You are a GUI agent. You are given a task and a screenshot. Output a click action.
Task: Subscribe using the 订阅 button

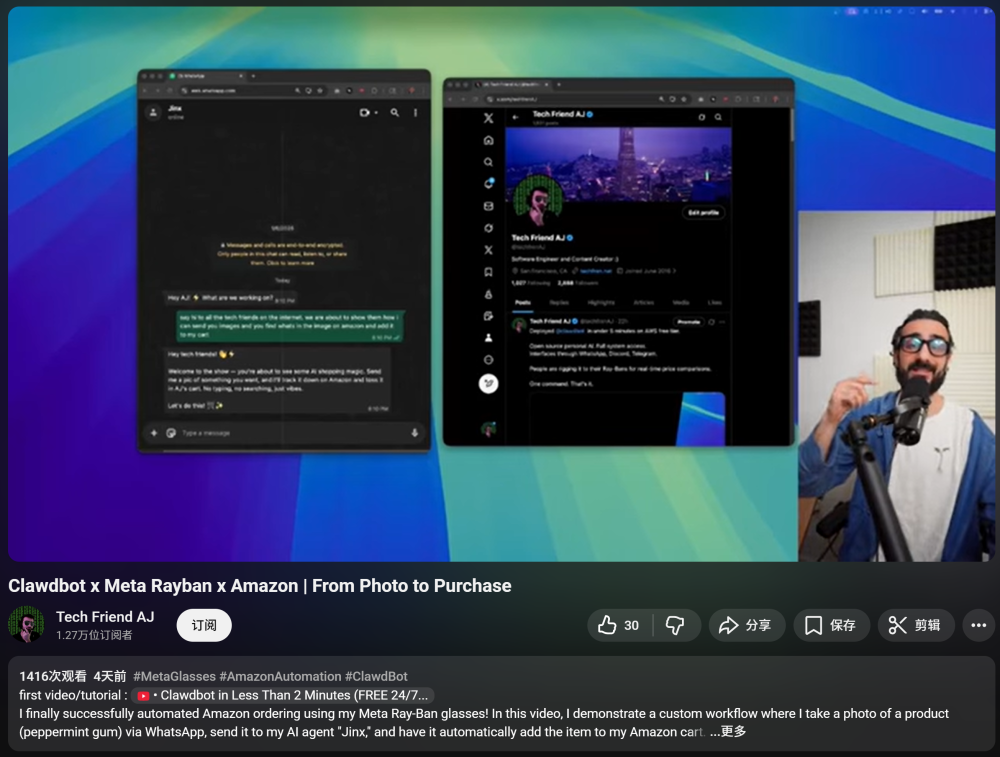point(204,625)
